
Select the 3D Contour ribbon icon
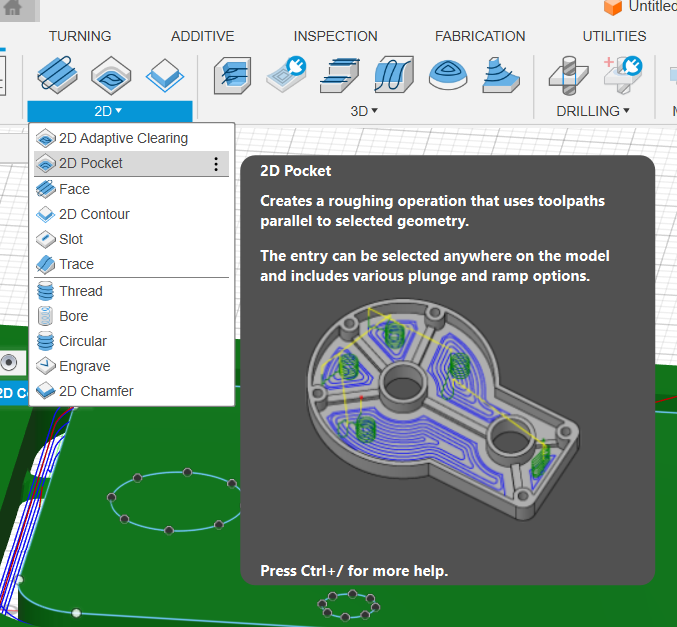(x=501, y=76)
